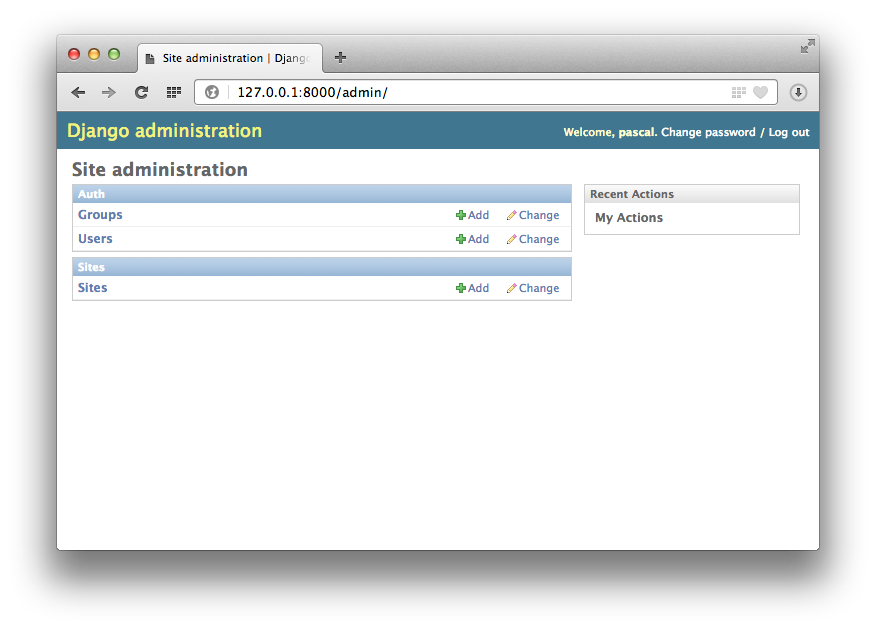The height and width of the screenshot is (629, 876).
Task: Click Add text link for Groups
Action: [478, 215]
